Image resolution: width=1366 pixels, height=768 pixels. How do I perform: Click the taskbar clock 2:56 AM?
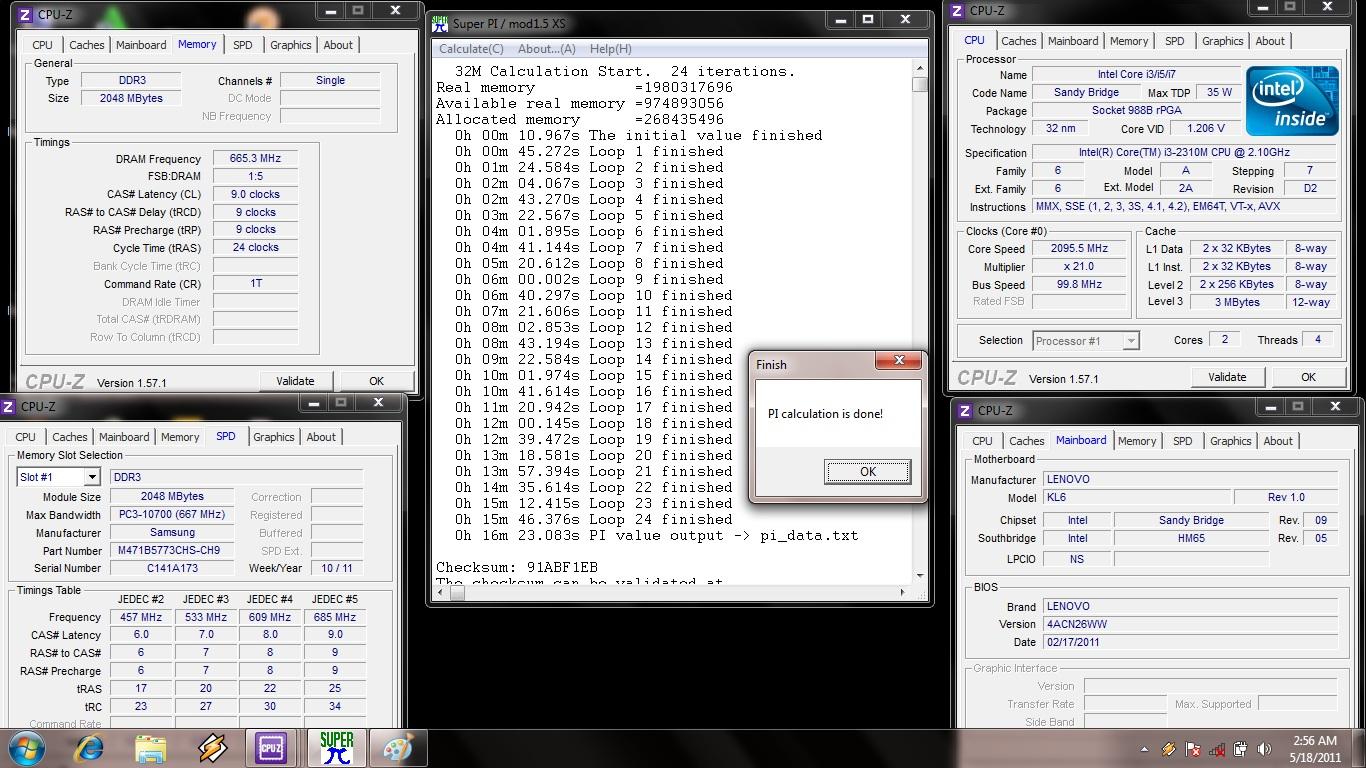(x=1314, y=741)
